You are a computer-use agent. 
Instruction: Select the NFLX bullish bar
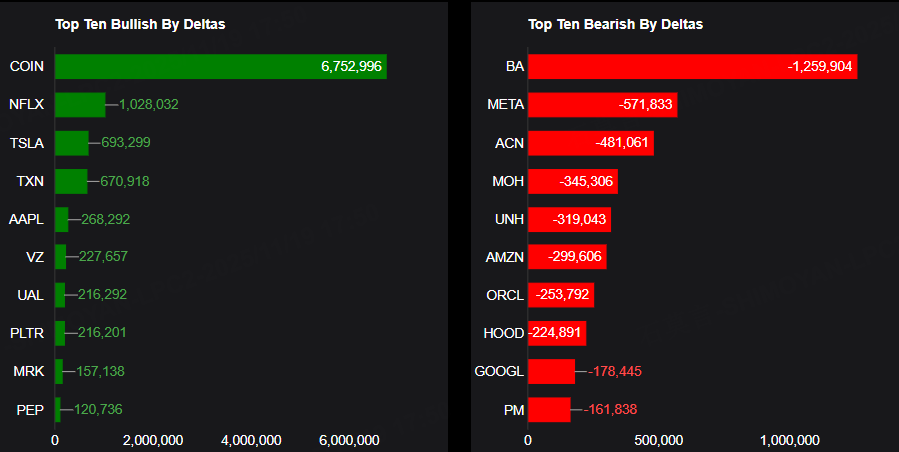tap(80, 104)
